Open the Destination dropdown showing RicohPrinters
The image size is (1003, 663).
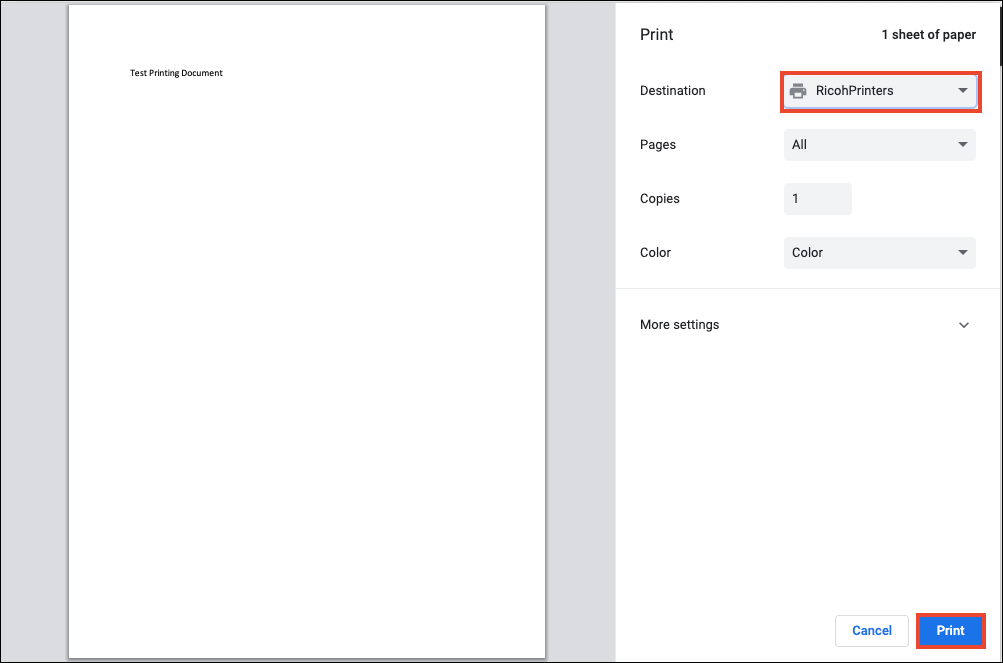tap(880, 91)
